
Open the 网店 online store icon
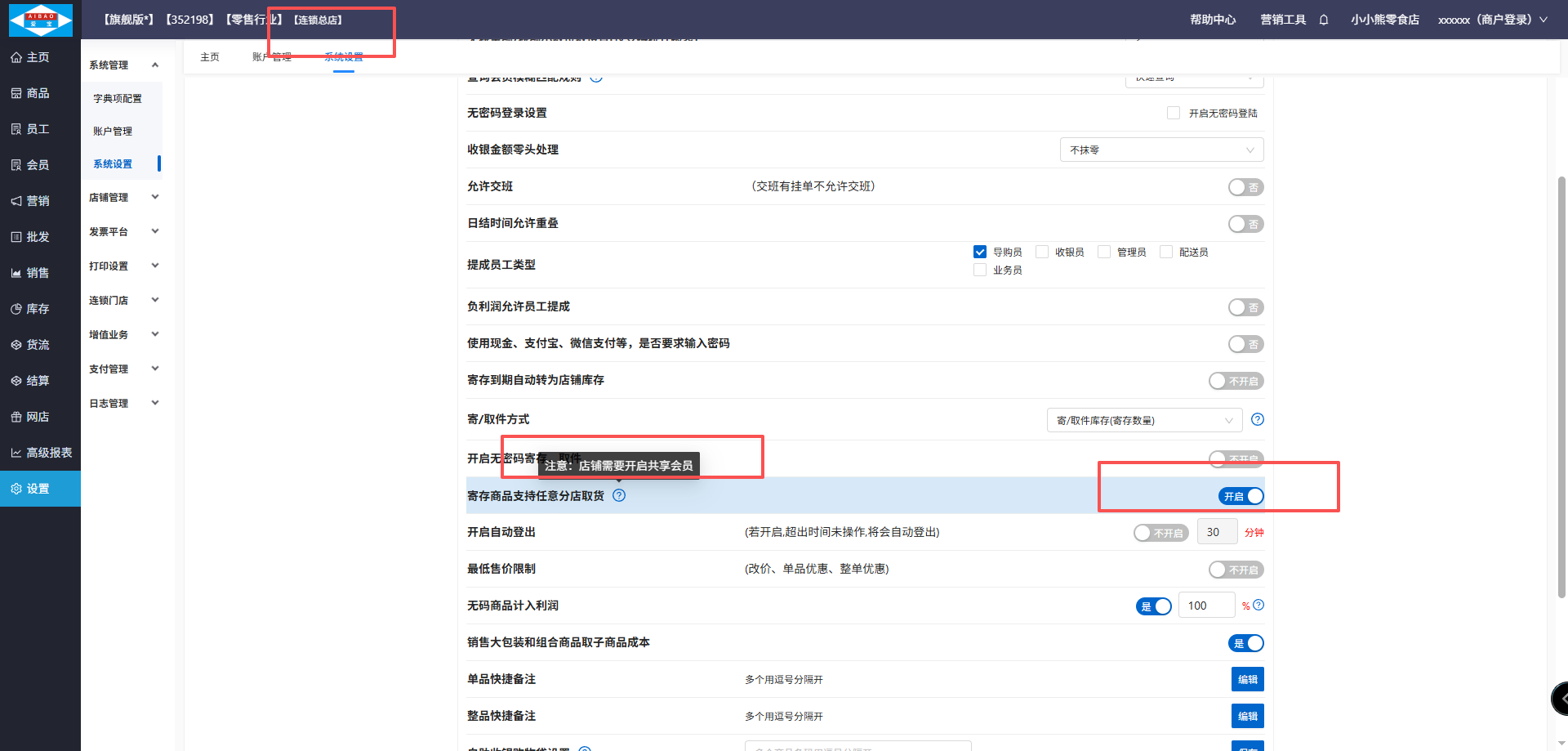pyautogui.click(x=16, y=417)
